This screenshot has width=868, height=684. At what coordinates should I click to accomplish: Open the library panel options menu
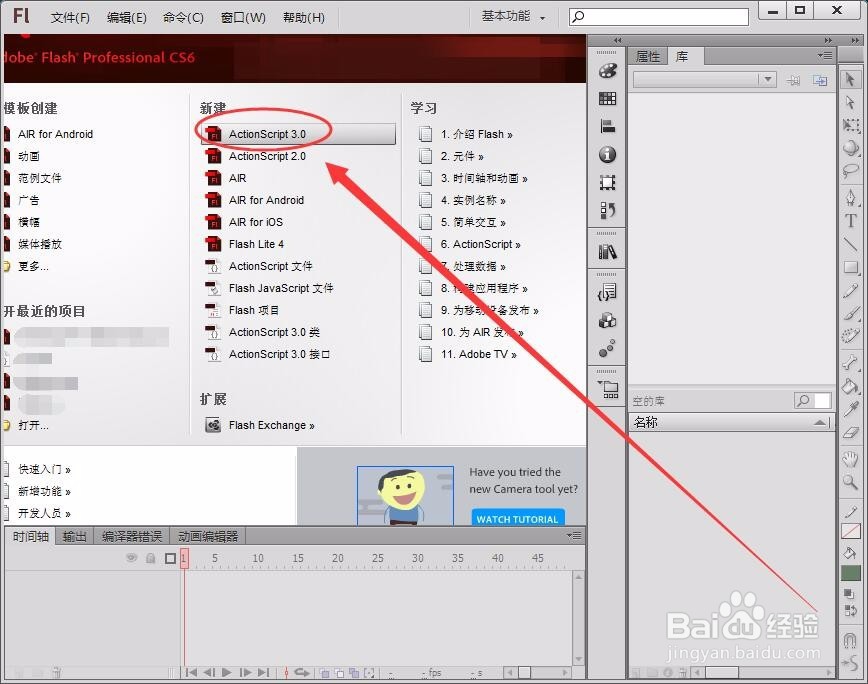tap(825, 55)
